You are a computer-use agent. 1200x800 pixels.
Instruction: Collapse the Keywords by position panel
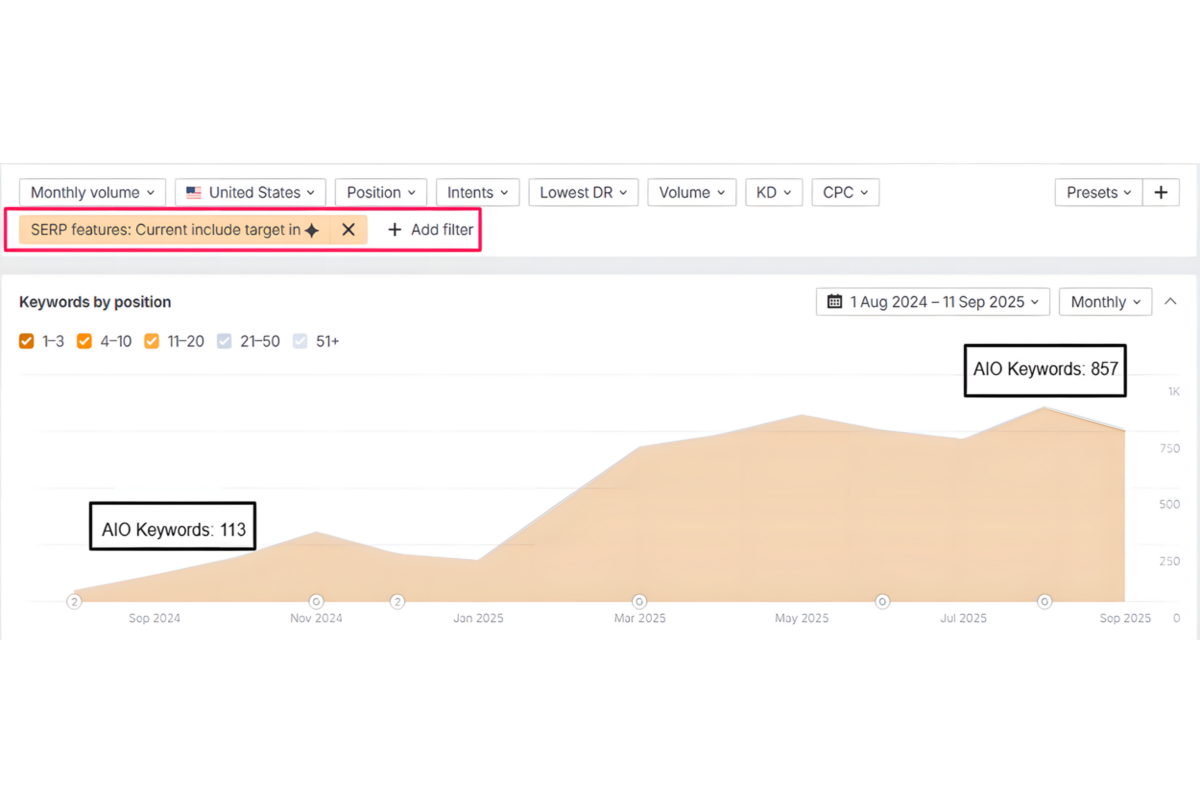click(x=1170, y=302)
